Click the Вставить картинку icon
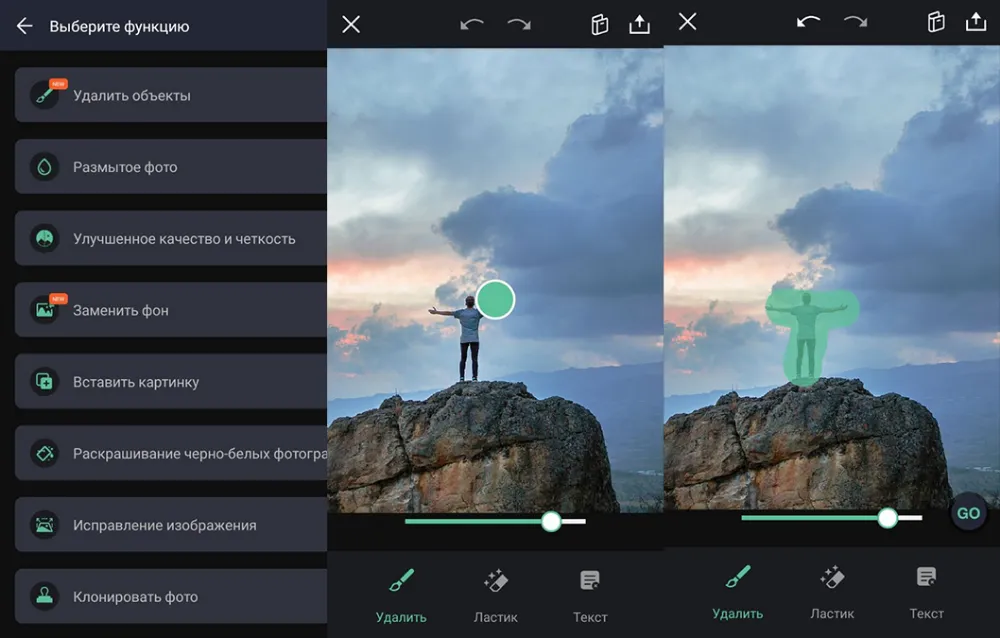 click(45, 382)
